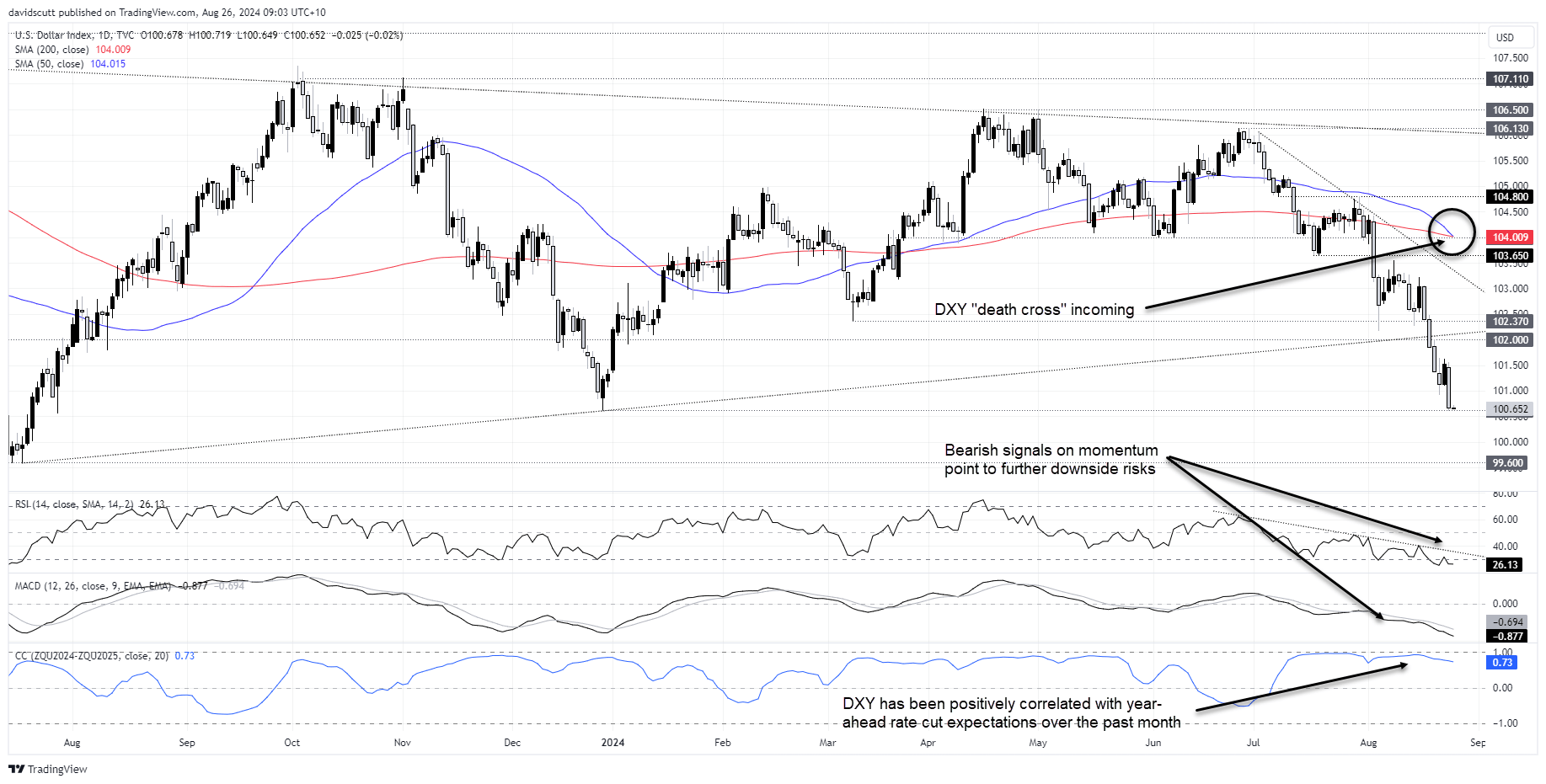
Task: Click the Apr label on time axis
Action: (x=928, y=743)
